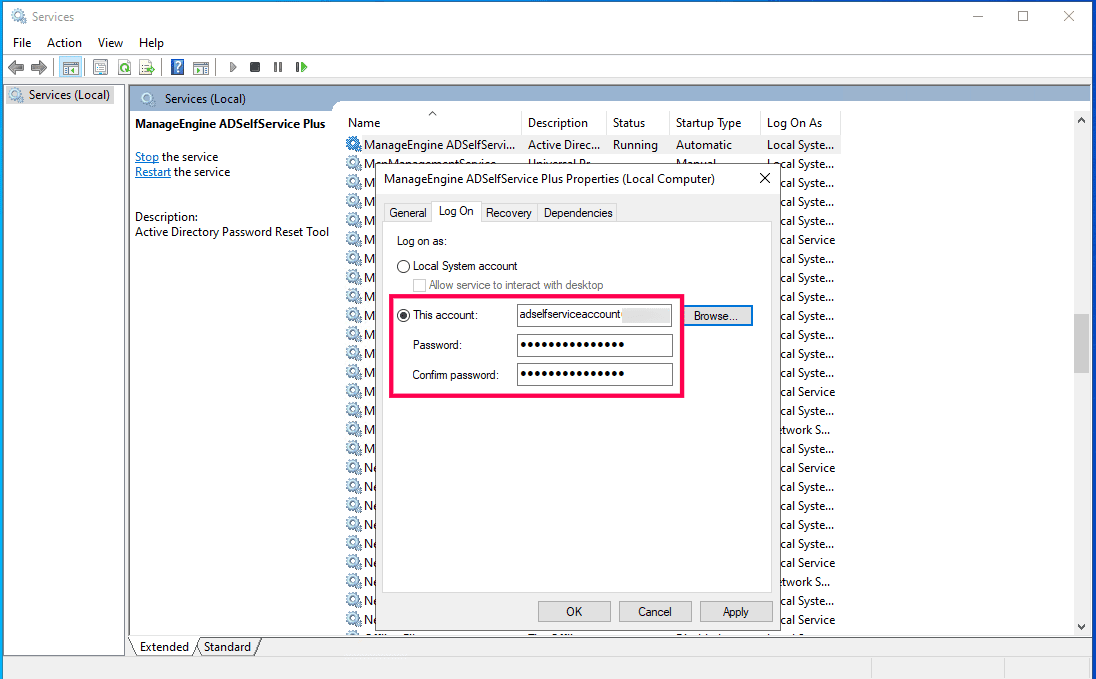
Task: Click the Restart Service toolbar icon
Action: [301, 67]
